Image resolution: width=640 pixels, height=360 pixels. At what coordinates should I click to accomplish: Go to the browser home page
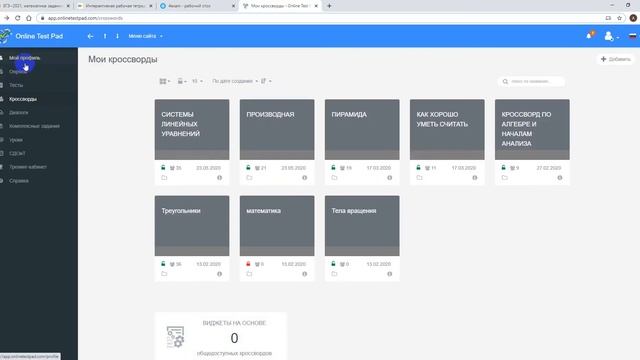coord(29,18)
